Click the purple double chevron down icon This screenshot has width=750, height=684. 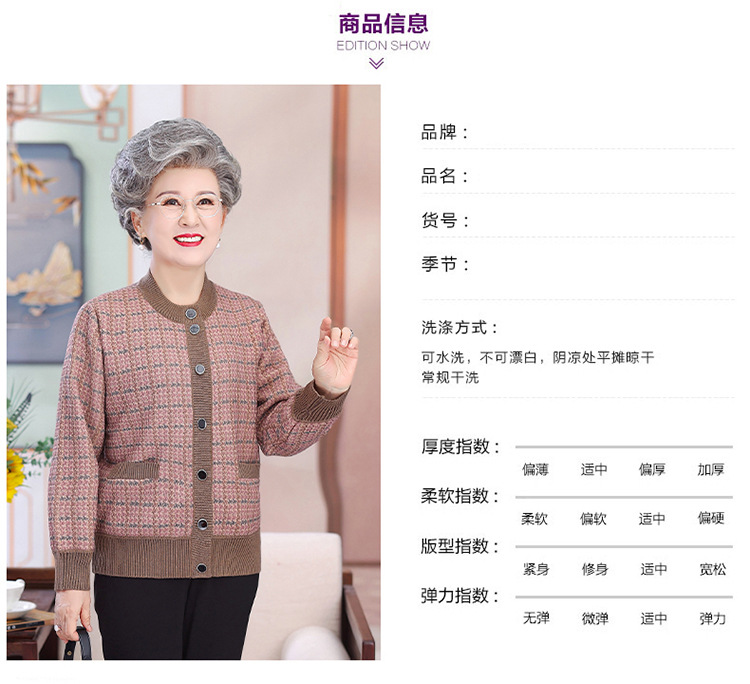tap(376, 63)
